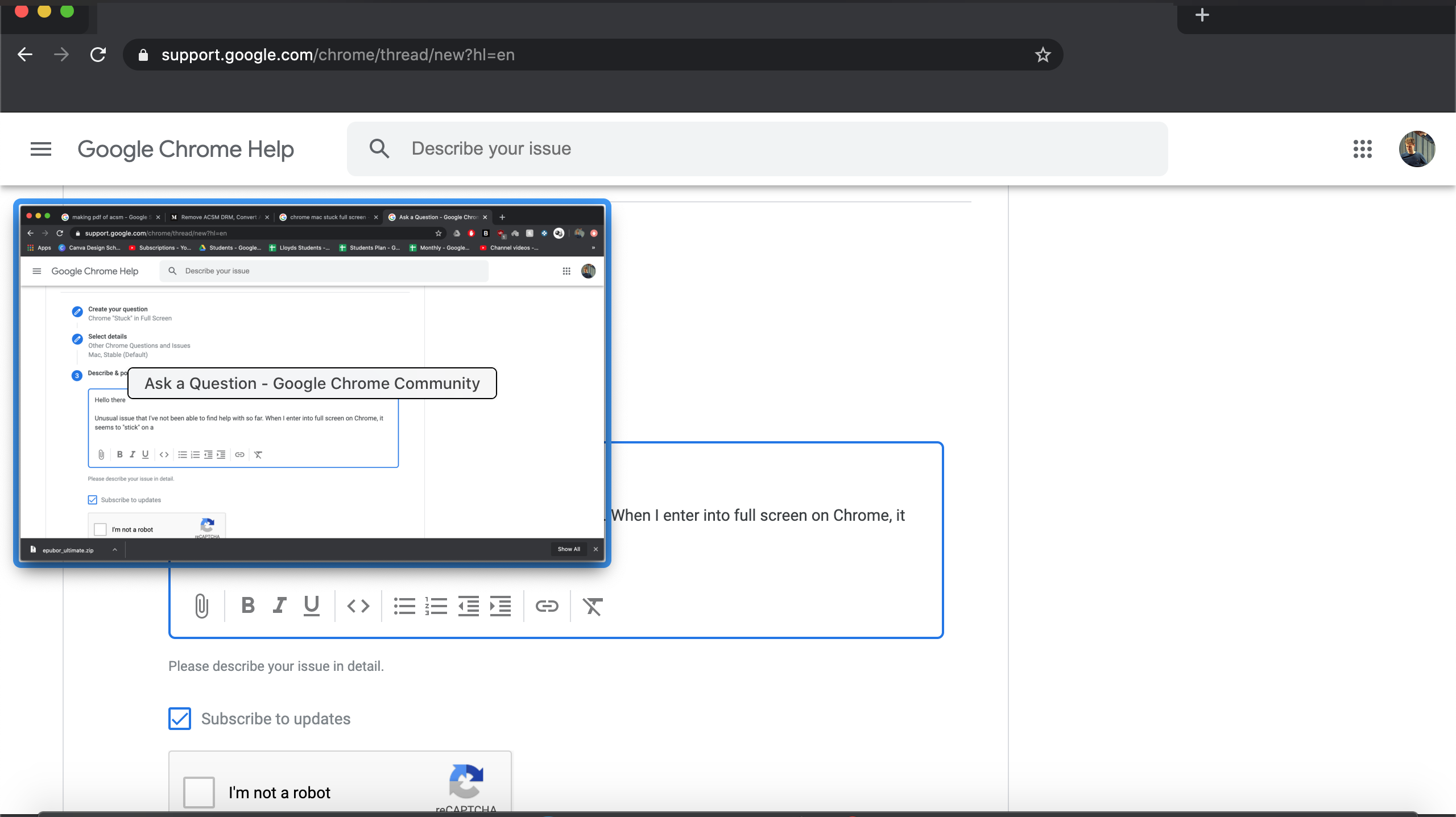Increase indent in the editor

pyautogui.click(x=500, y=606)
